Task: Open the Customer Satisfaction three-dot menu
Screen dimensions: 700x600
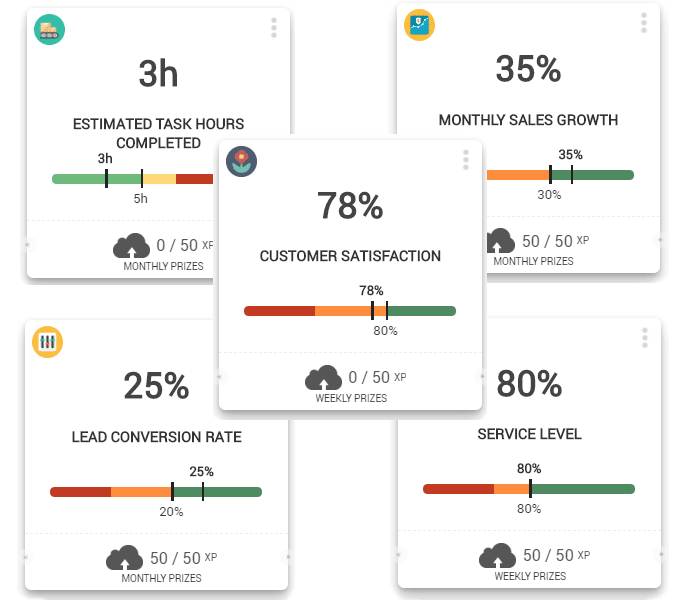Action: 465,160
